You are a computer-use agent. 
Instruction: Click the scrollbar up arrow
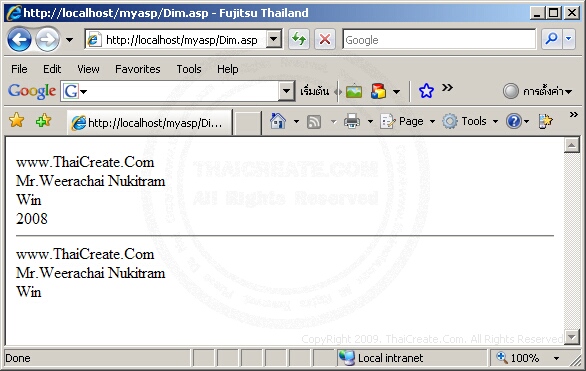pyautogui.click(x=571, y=145)
